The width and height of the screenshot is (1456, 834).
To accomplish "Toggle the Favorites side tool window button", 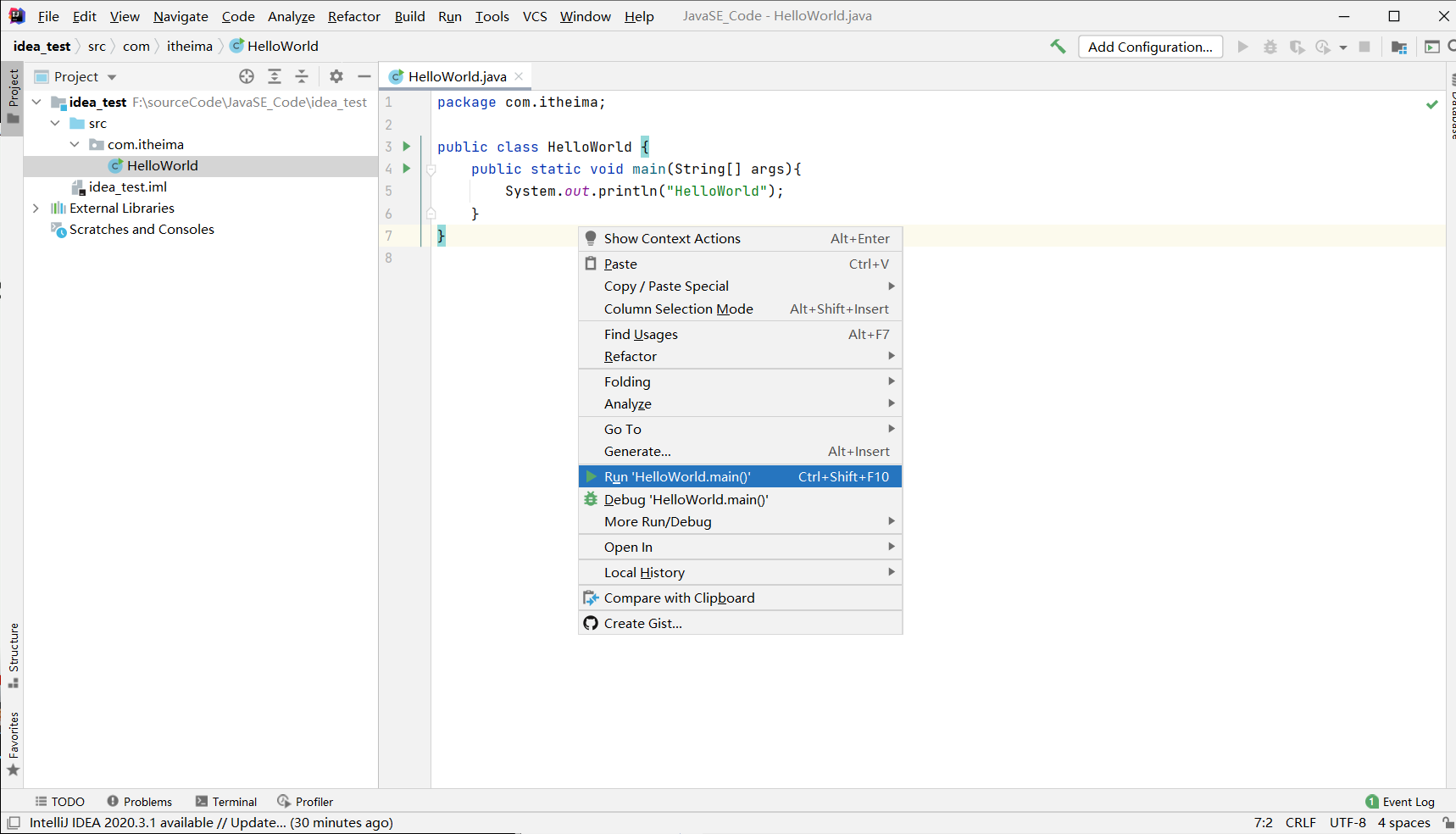I will [13, 744].
